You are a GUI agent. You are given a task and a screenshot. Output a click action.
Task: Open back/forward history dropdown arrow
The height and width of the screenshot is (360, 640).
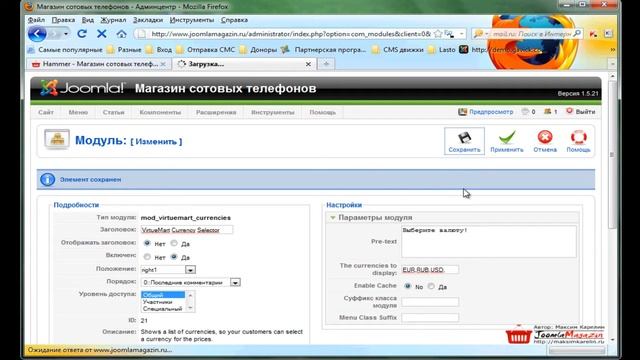click(66, 34)
